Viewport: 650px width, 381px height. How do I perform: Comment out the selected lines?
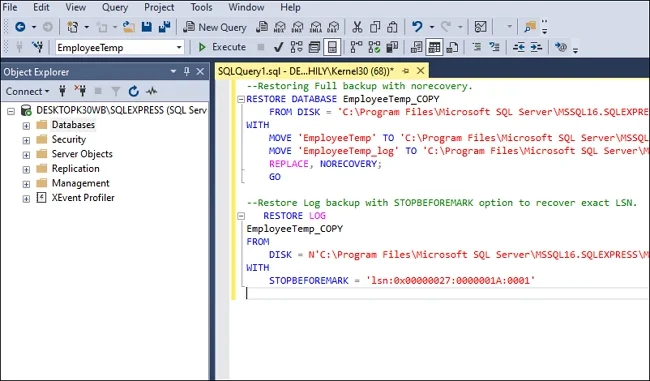(477, 47)
